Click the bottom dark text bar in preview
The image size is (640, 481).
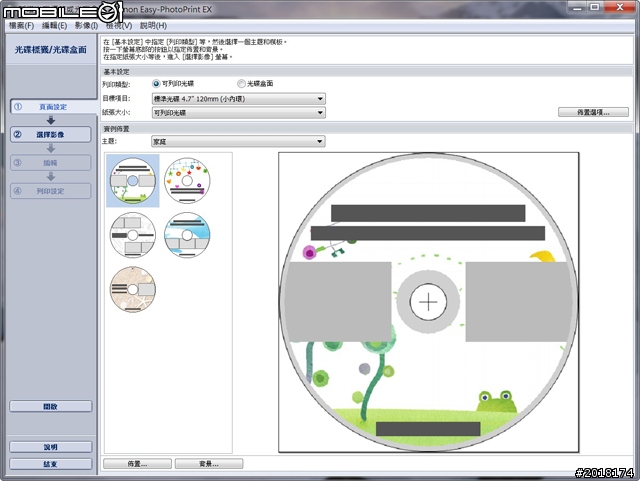click(x=428, y=429)
